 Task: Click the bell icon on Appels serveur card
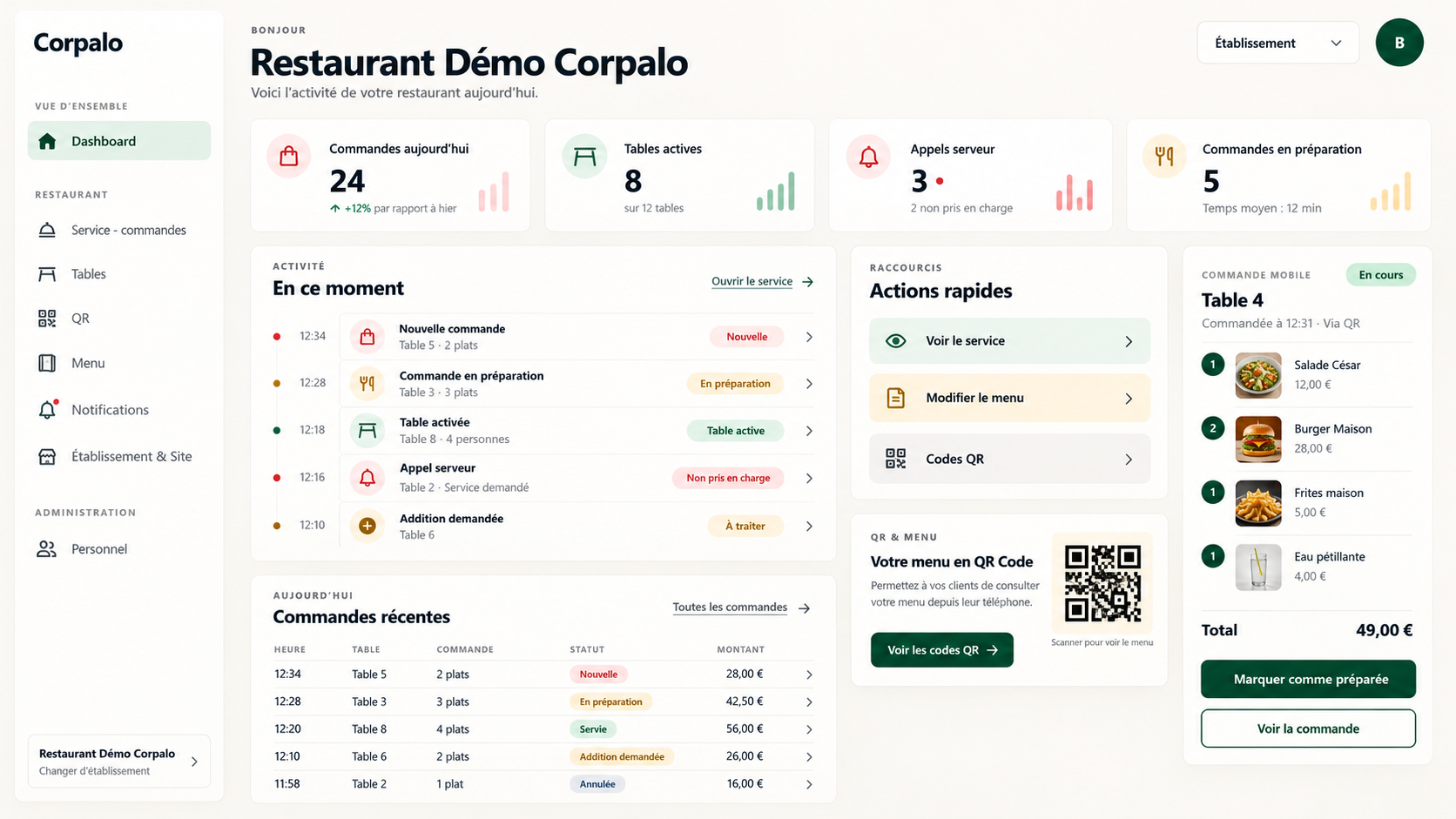pos(868,157)
